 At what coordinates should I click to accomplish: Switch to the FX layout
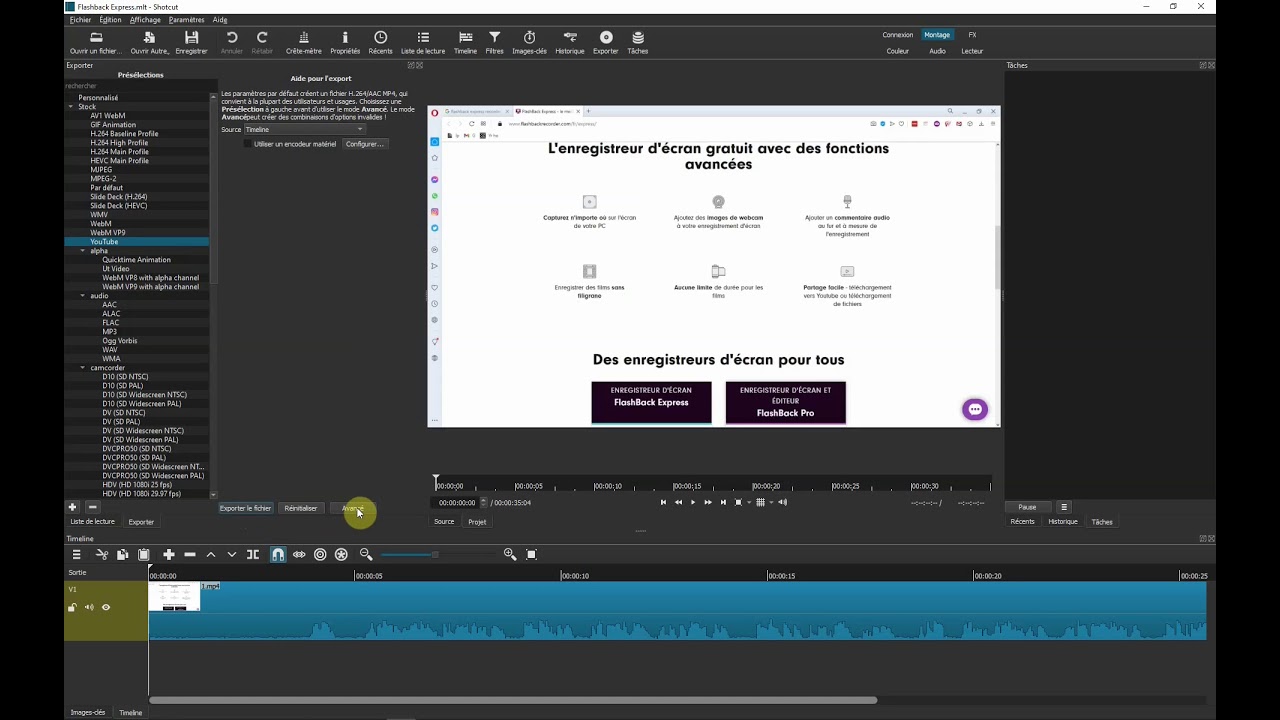pyautogui.click(x=972, y=35)
